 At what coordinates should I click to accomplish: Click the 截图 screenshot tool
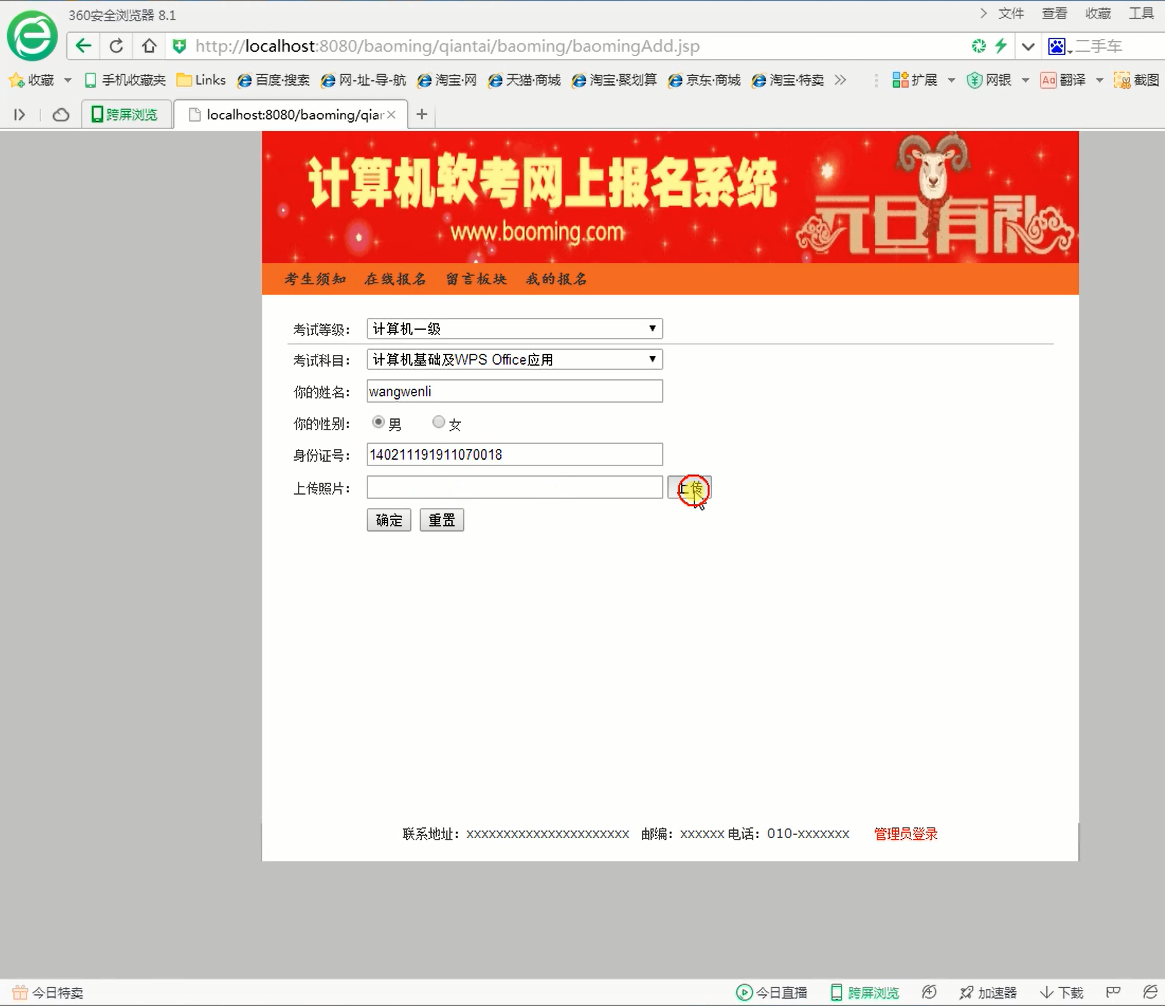[1137, 80]
